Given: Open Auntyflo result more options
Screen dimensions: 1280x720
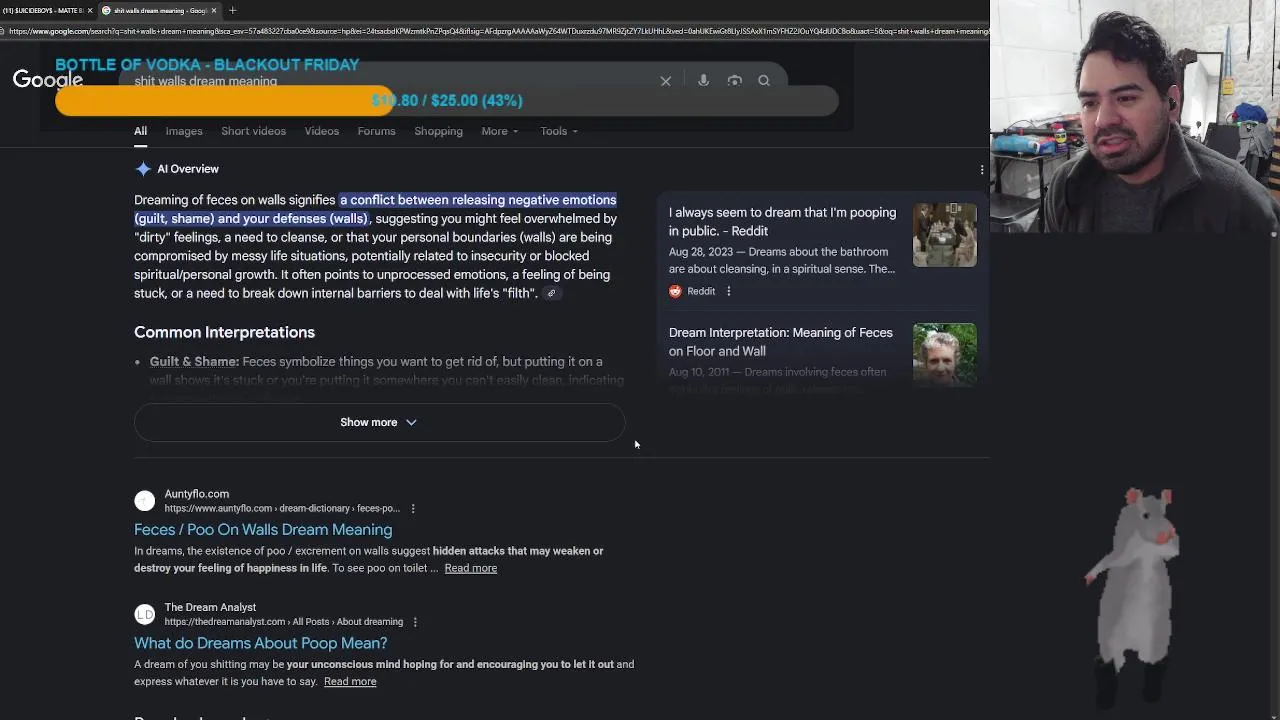Looking at the screenshot, I should pos(413,508).
